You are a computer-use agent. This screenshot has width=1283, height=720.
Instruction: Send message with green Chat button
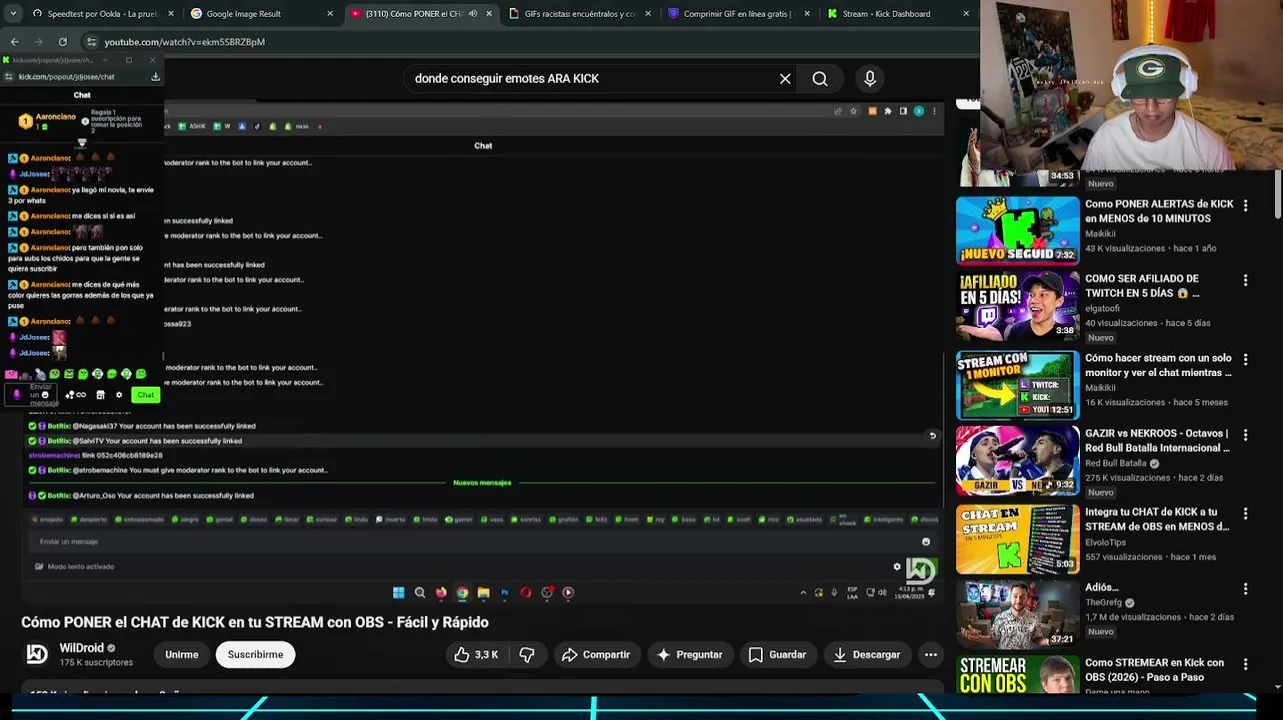(x=145, y=395)
